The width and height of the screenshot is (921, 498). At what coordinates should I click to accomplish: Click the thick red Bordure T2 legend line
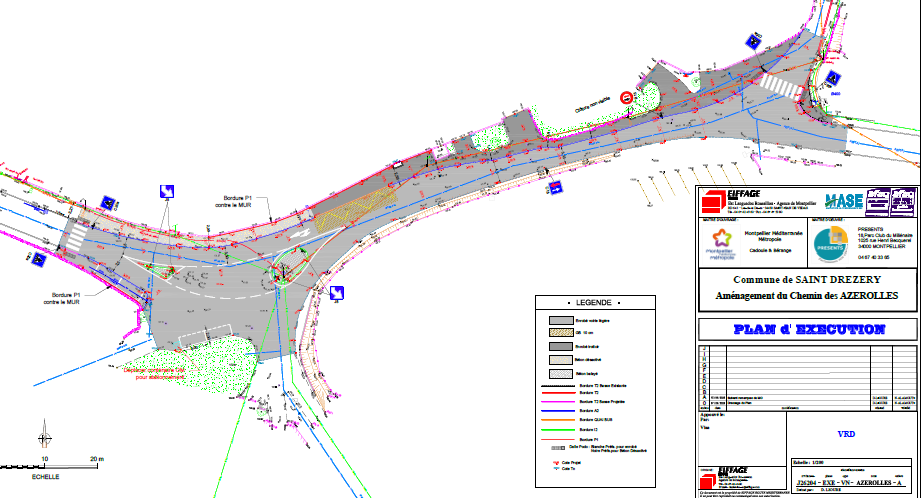pos(558,392)
